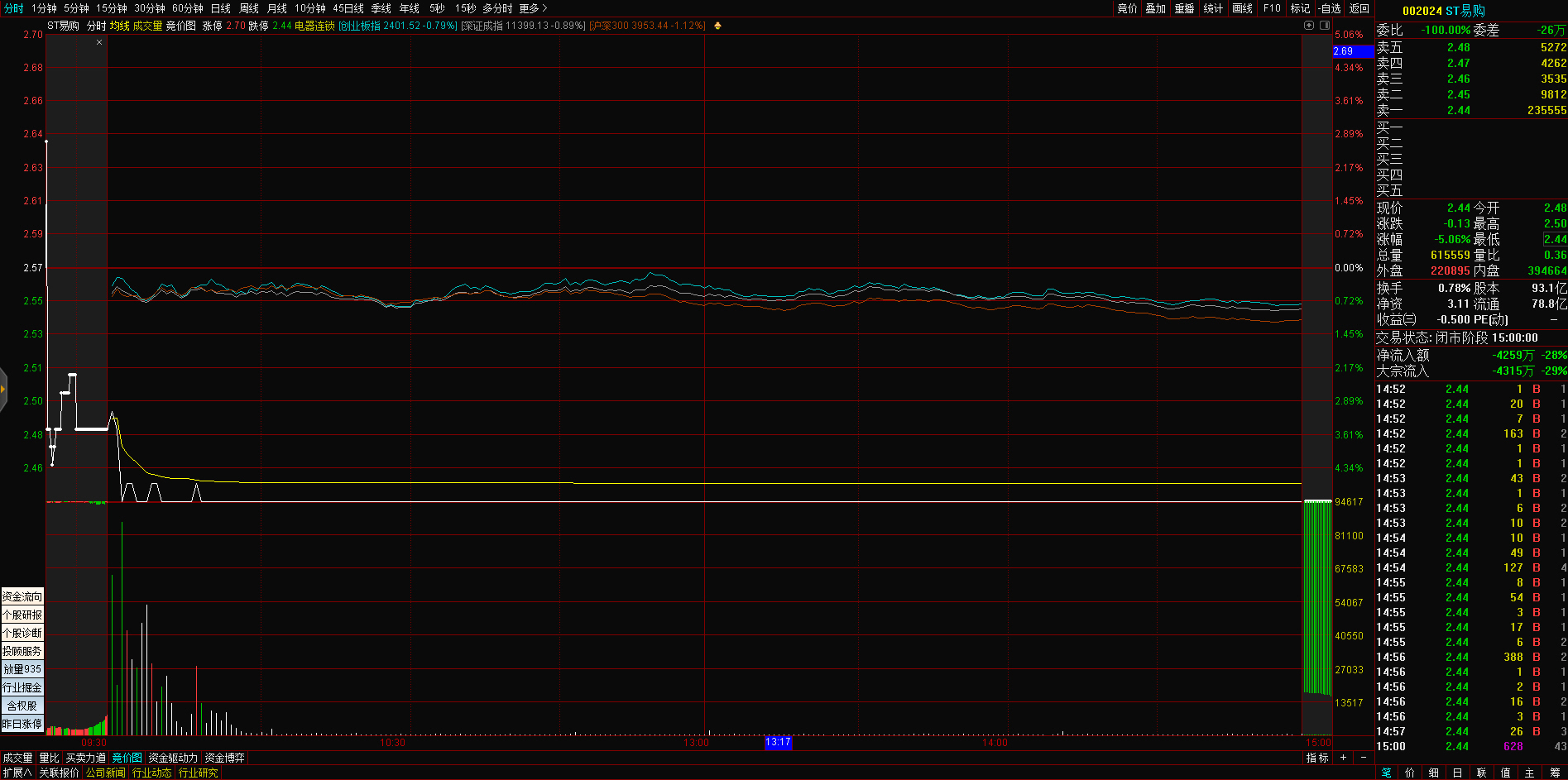Expand the 更多 periods menu
The height and width of the screenshot is (780, 1568).
533,8
